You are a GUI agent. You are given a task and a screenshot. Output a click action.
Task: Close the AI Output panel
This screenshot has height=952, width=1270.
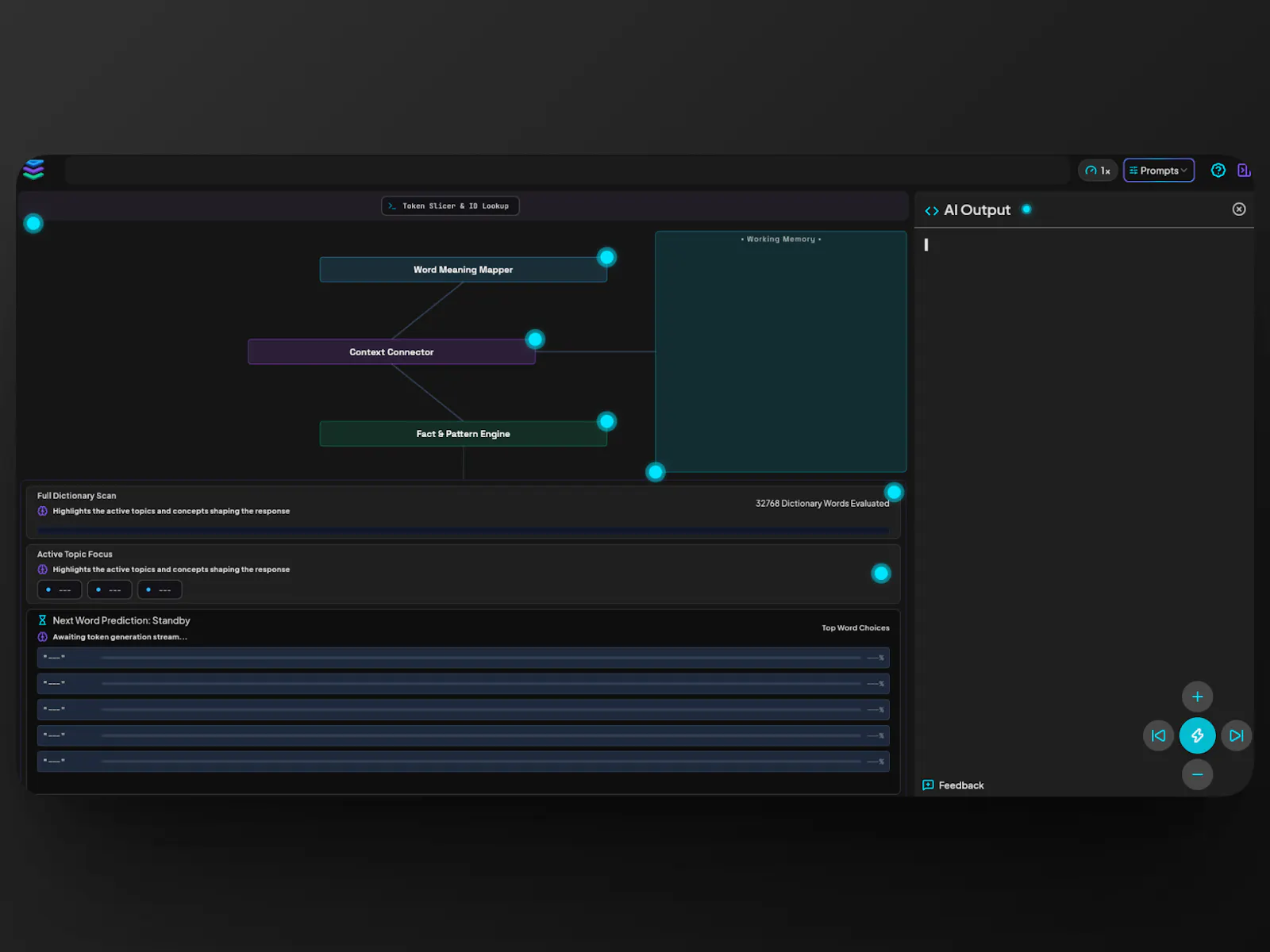click(x=1238, y=209)
